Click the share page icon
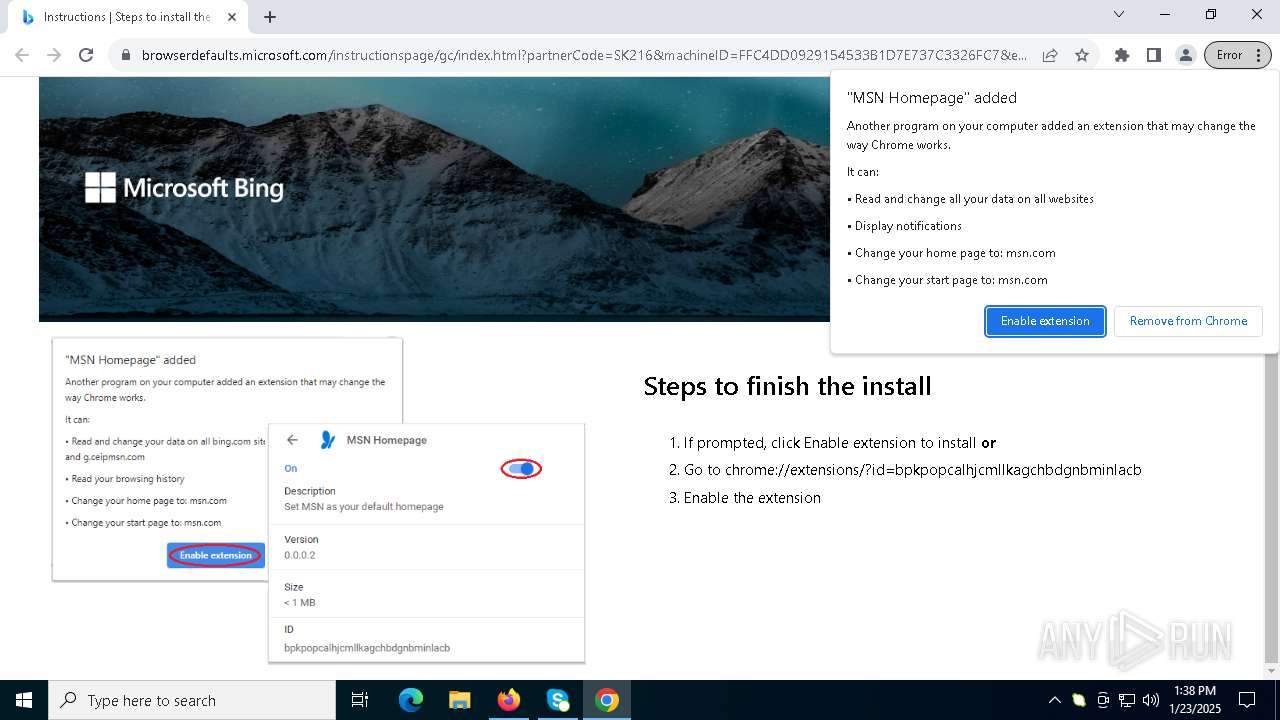Image resolution: width=1280 pixels, height=720 pixels. click(x=1050, y=55)
